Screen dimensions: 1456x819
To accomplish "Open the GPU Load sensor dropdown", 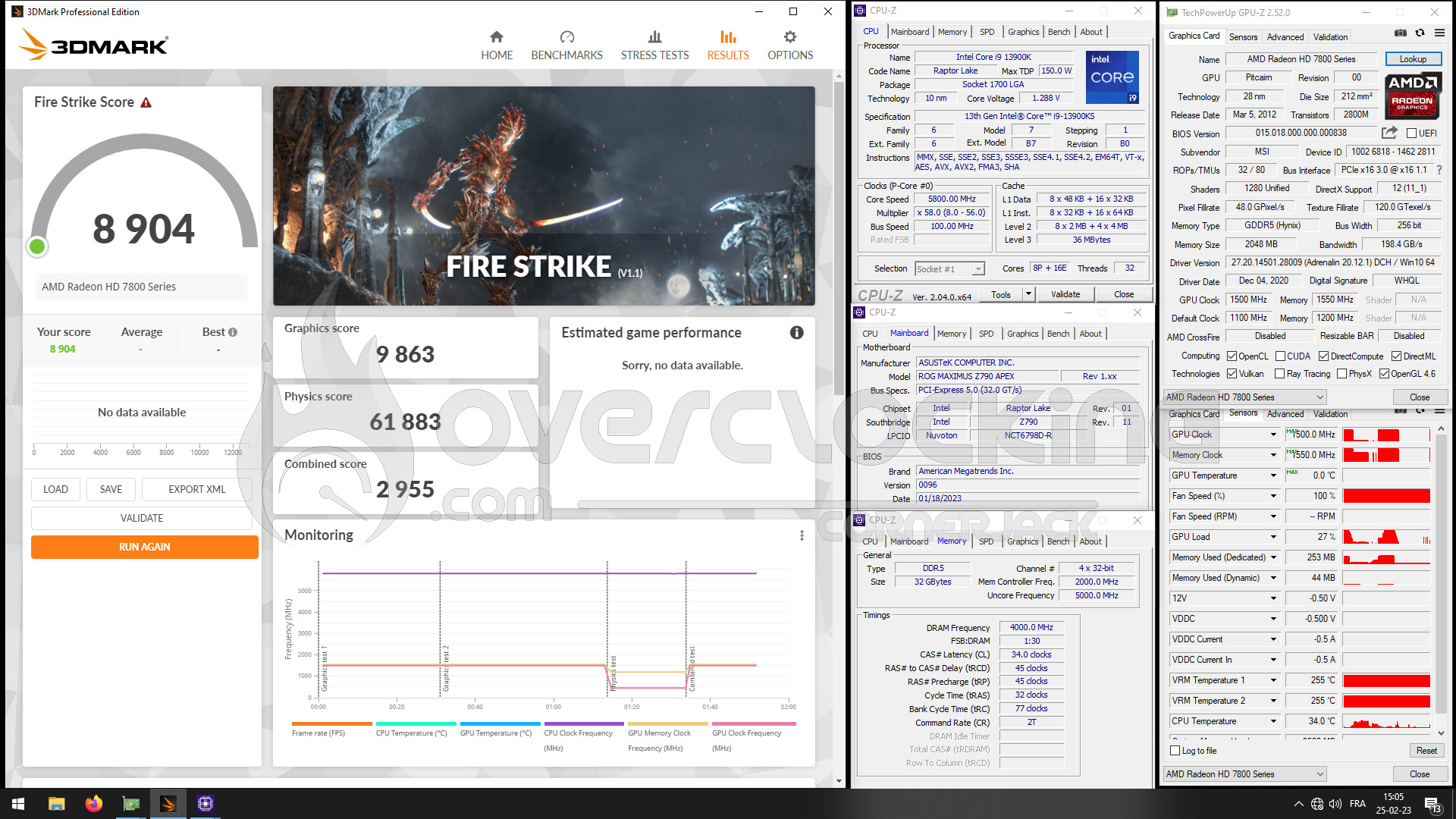I will (1273, 537).
